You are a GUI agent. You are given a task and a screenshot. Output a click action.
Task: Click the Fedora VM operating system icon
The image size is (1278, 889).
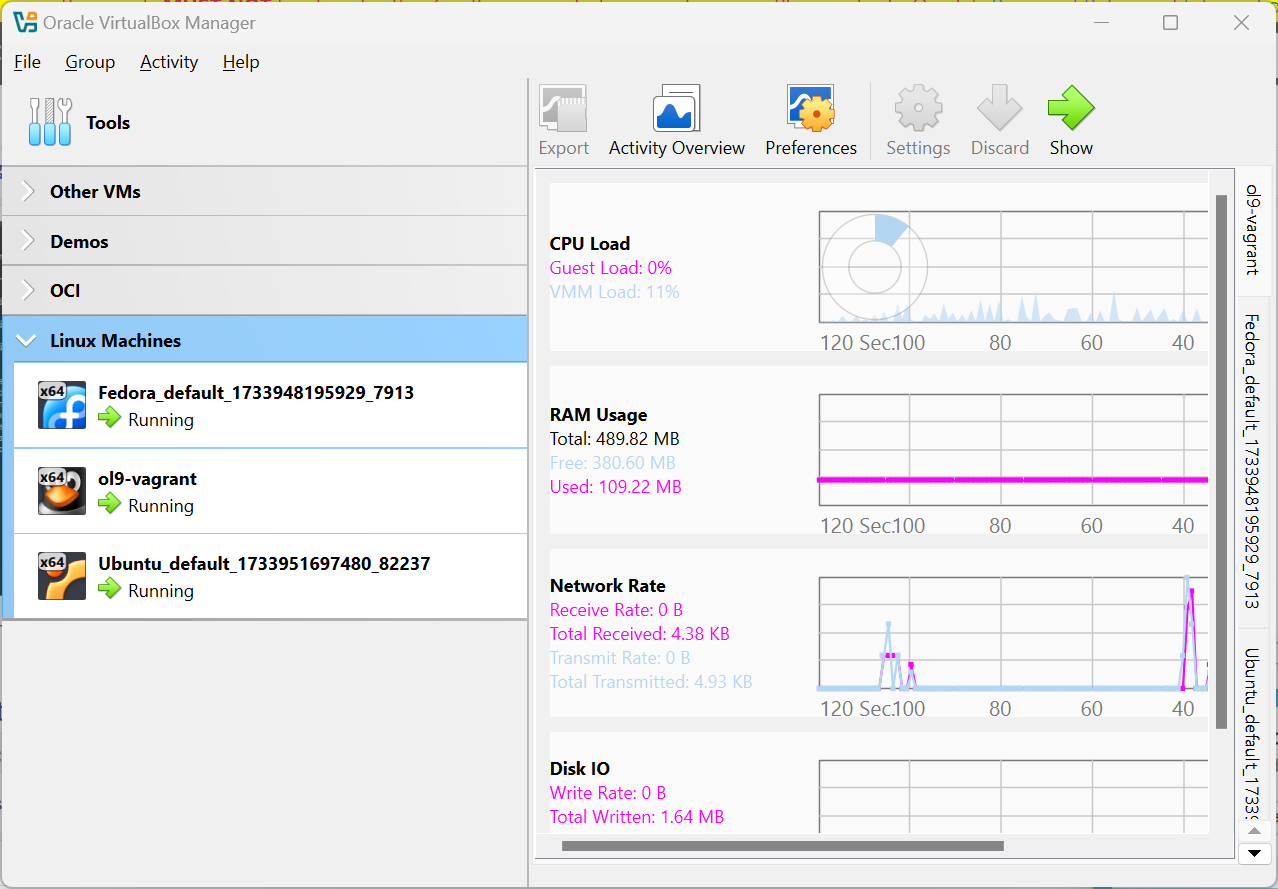coord(62,405)
